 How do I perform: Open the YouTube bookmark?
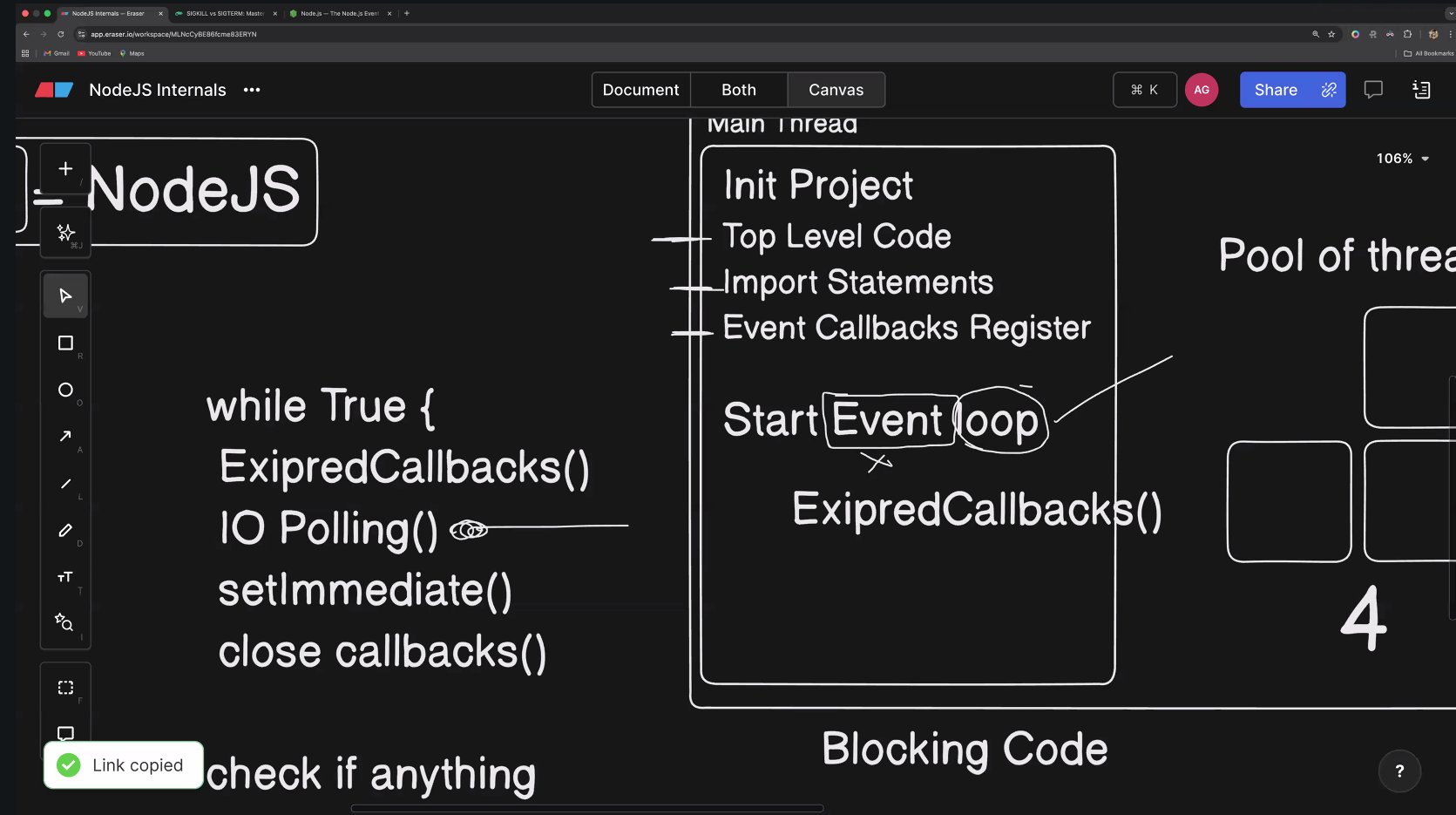(94, 53)
